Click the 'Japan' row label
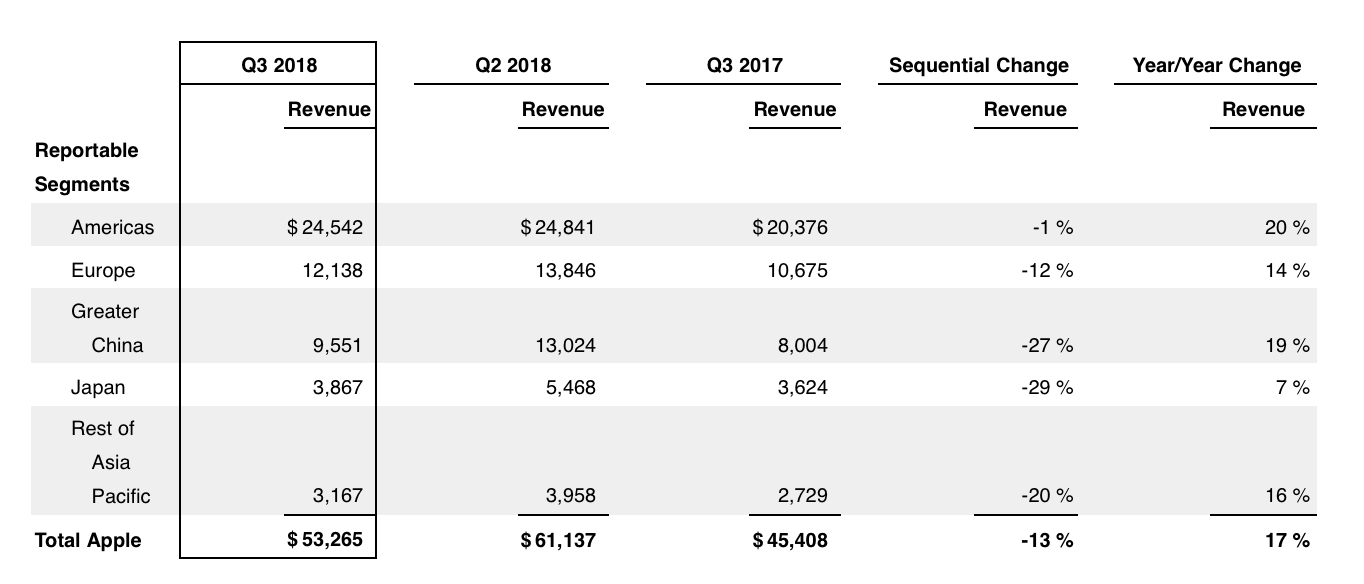 pyautogui.click(x=98, y=387)
